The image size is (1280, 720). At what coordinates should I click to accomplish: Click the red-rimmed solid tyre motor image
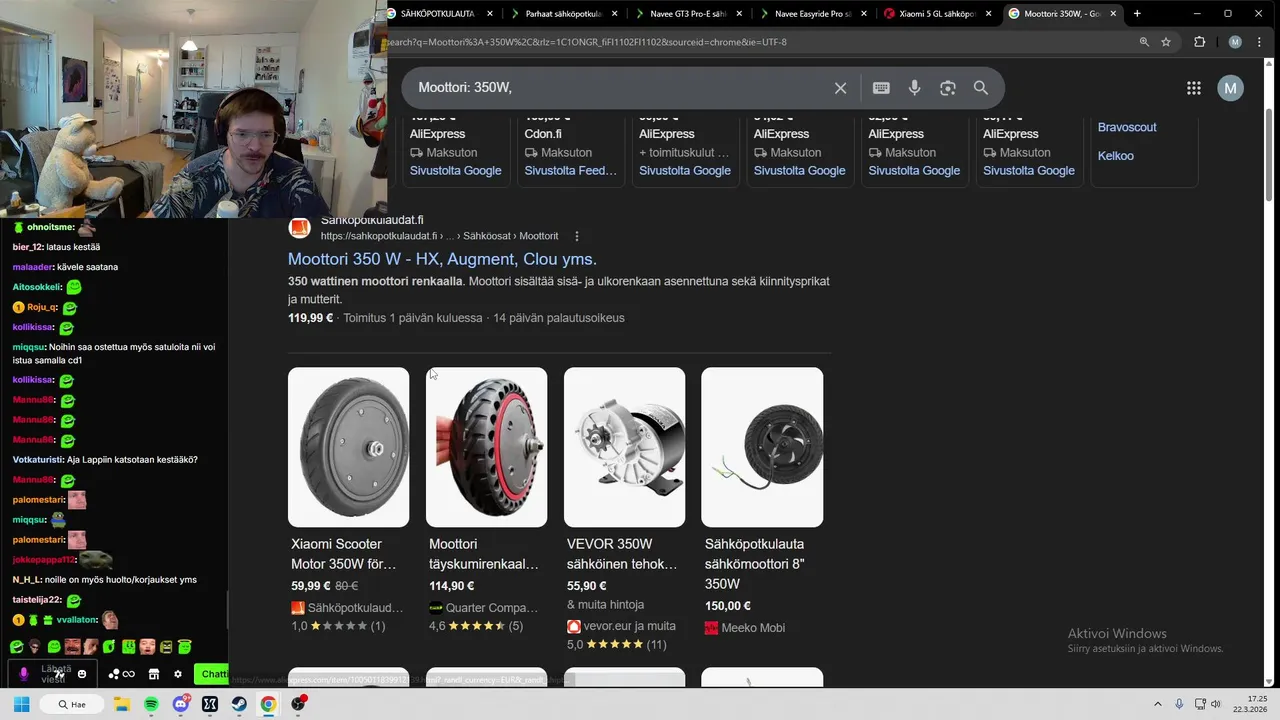point(486,447)
